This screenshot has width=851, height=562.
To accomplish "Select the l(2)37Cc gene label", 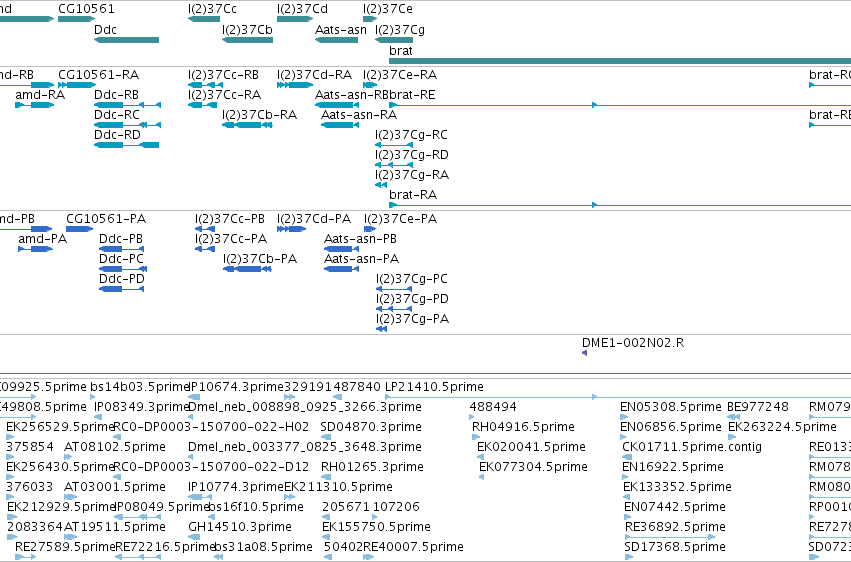I will 212,9.
